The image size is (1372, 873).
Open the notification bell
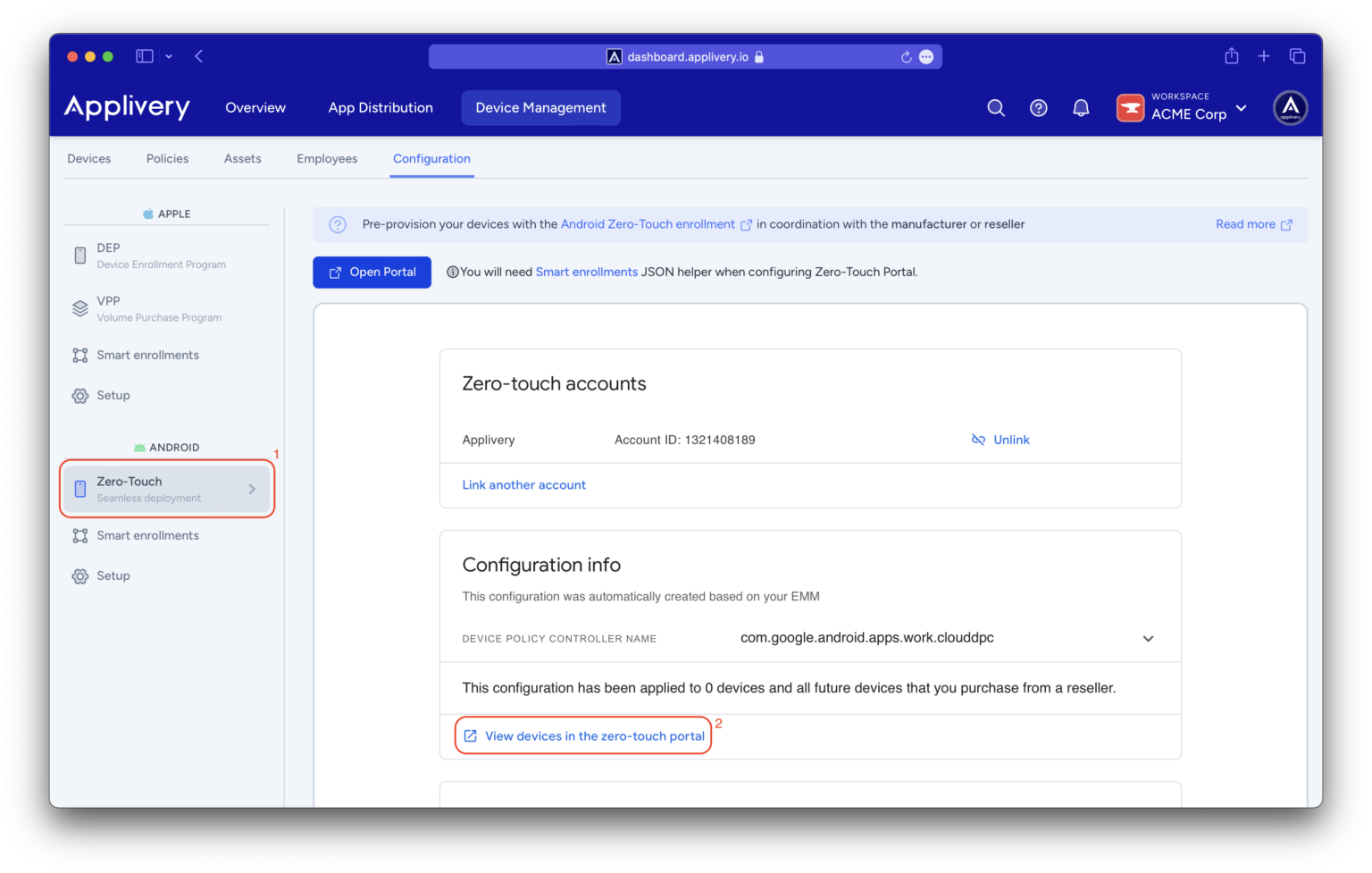pyautogui.click(x=1081, y=107)
